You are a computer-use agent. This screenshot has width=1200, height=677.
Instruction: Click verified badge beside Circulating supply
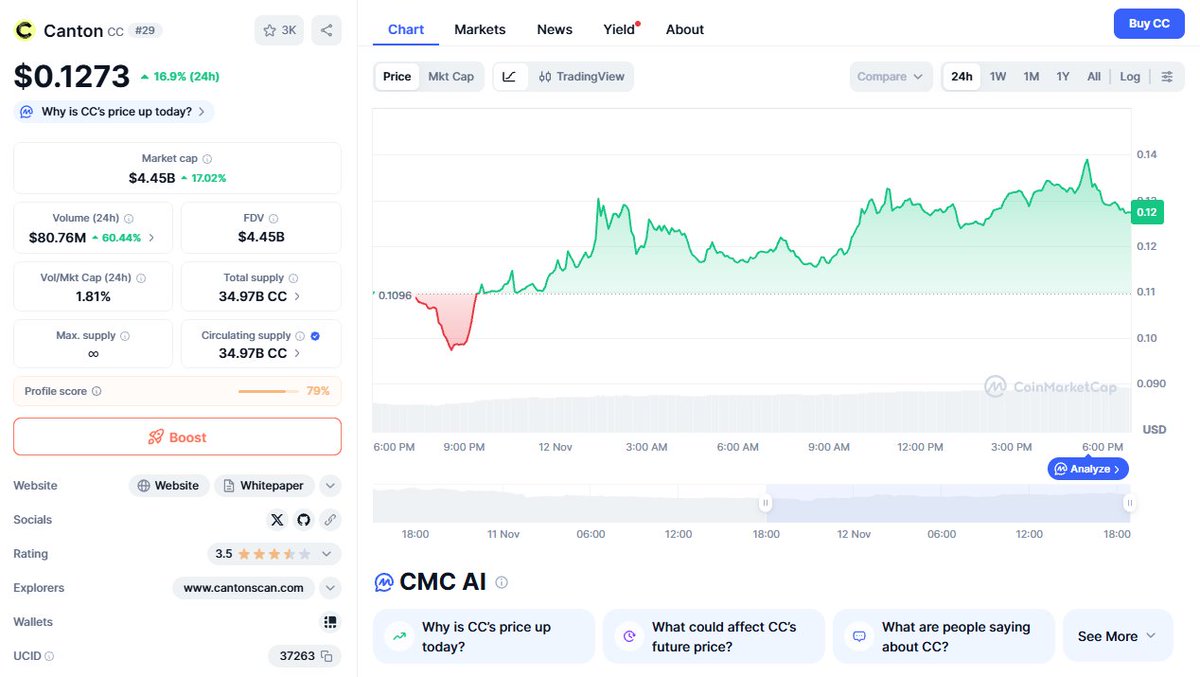315,336
